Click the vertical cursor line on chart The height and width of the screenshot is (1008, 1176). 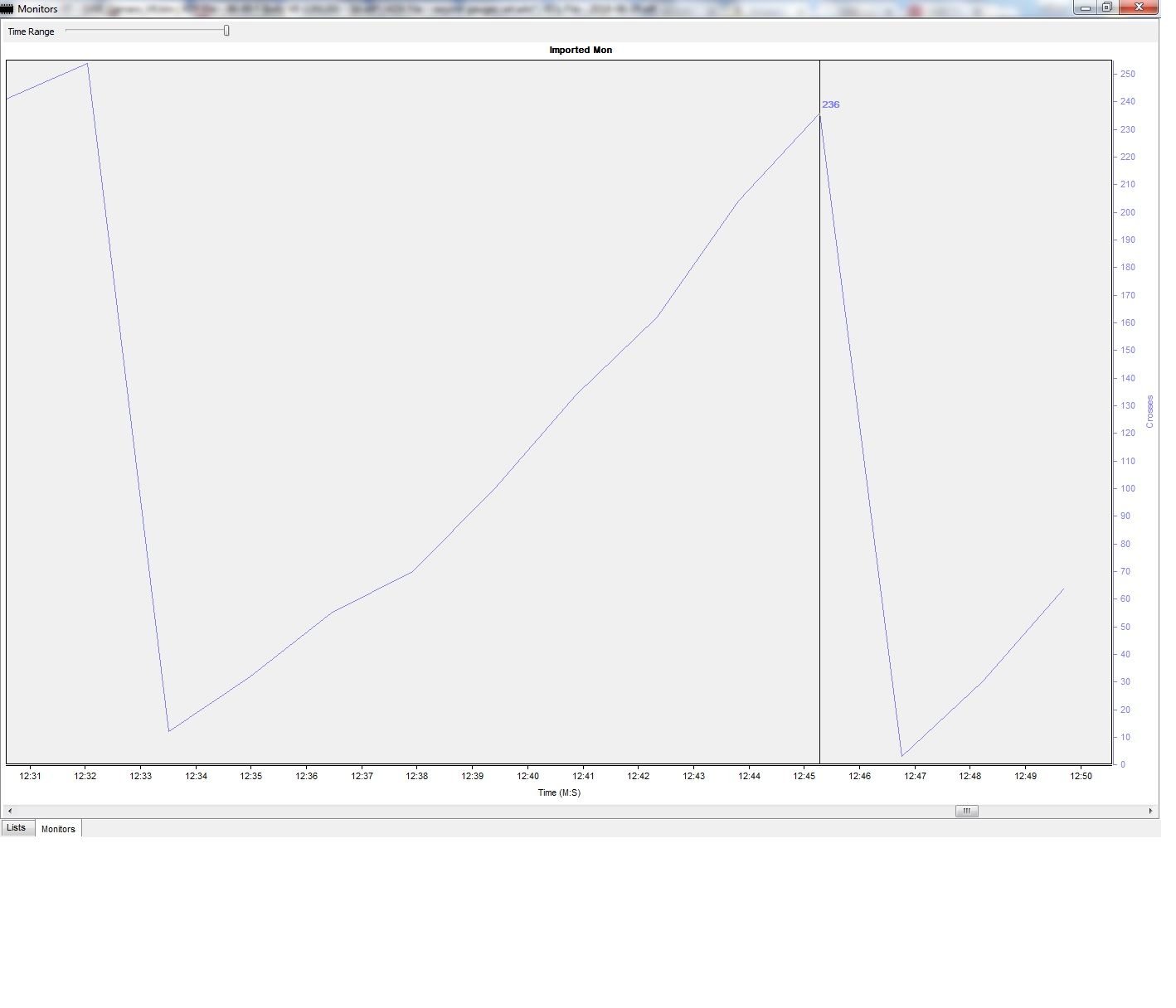pos(819,414)
